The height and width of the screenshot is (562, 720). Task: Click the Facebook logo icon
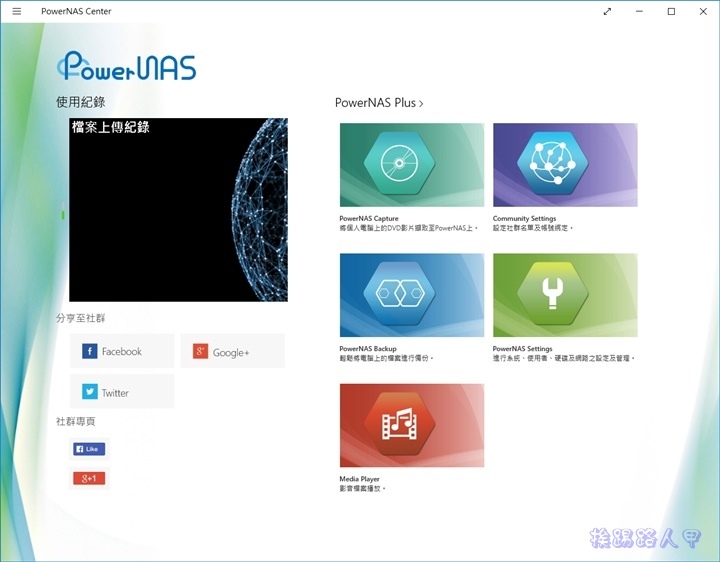pyautogui.click(x=90, y=351)
